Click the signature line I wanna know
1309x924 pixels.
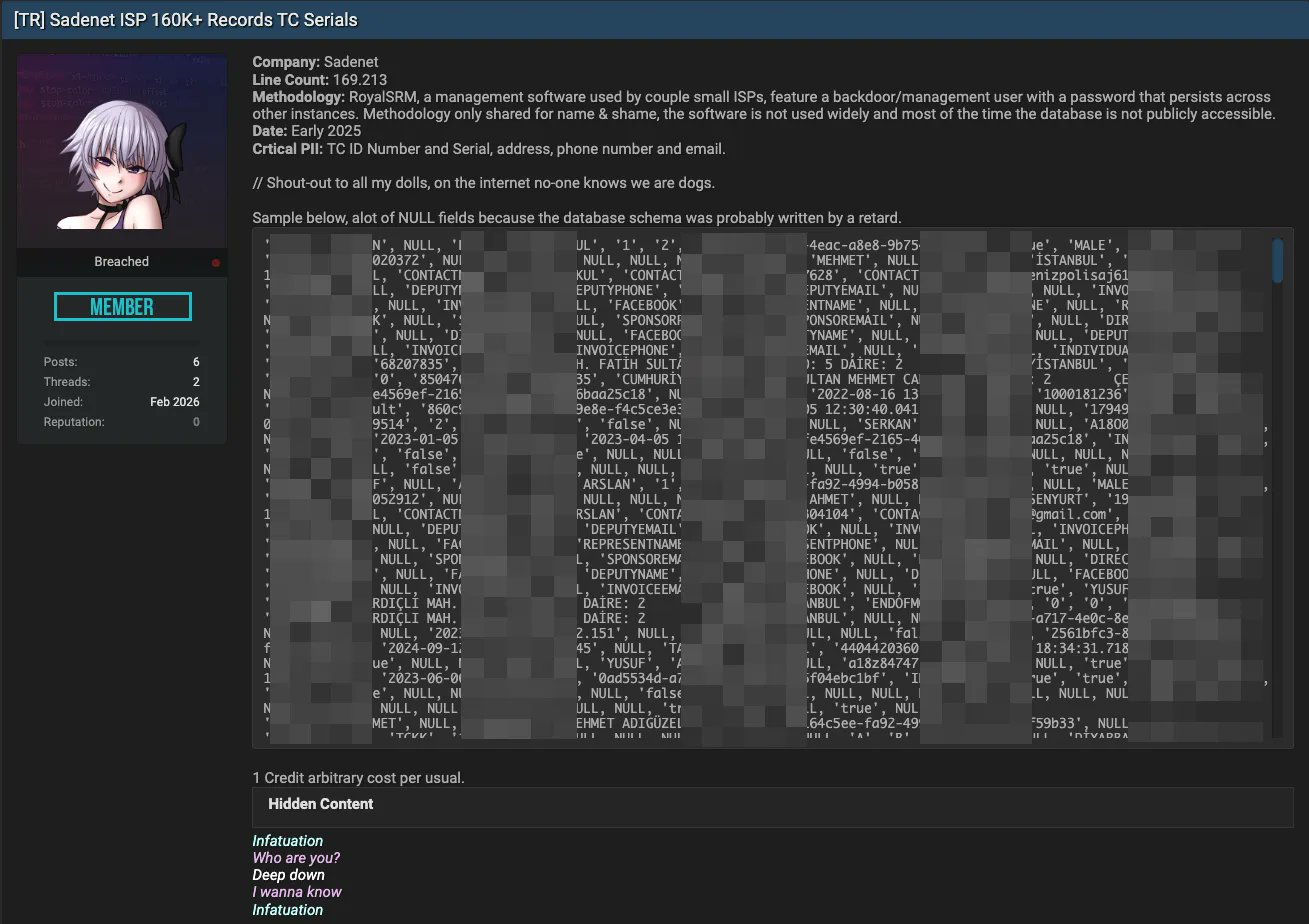pos(297,892)
